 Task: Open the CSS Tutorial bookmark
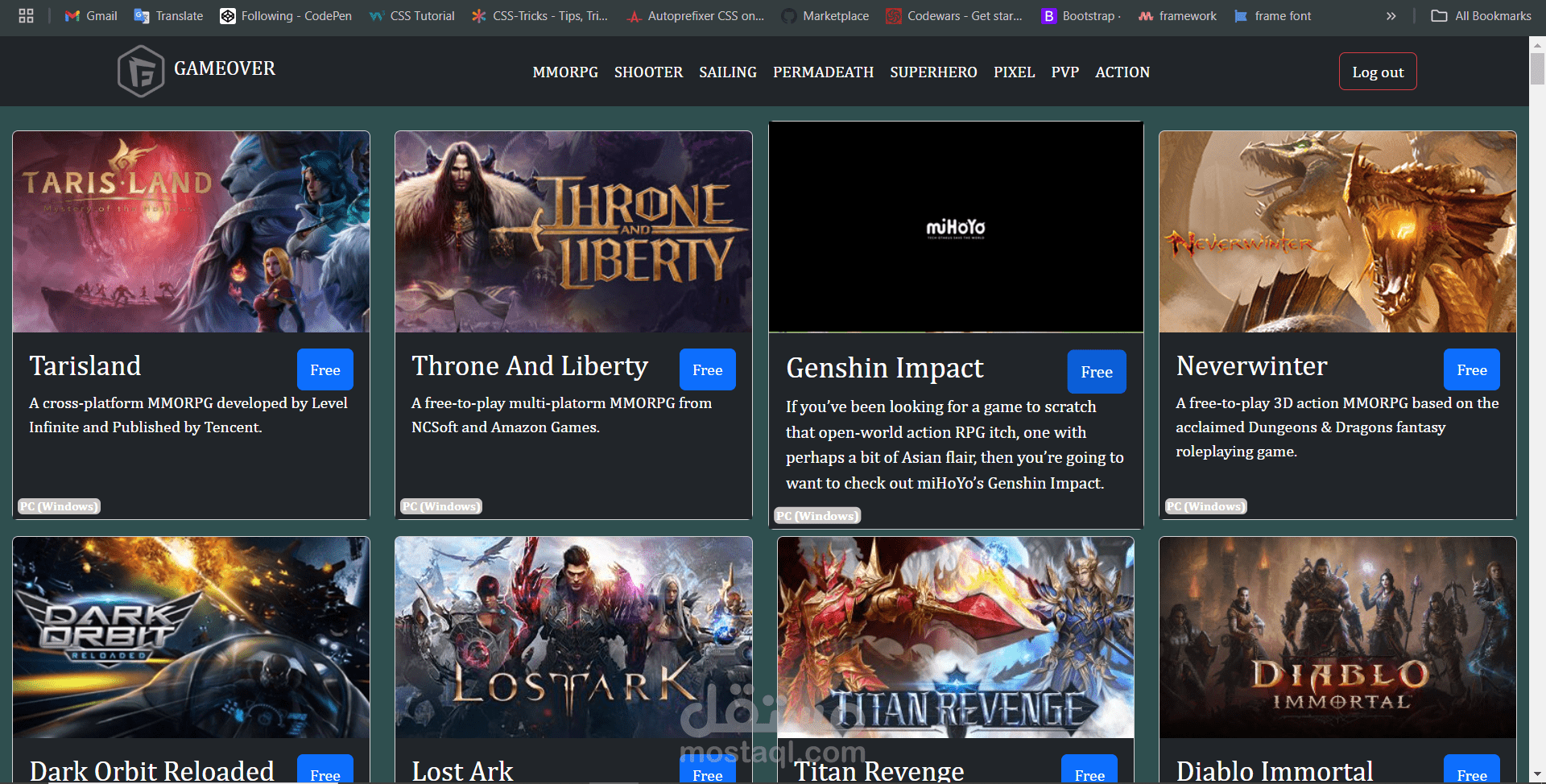[411, 15]
